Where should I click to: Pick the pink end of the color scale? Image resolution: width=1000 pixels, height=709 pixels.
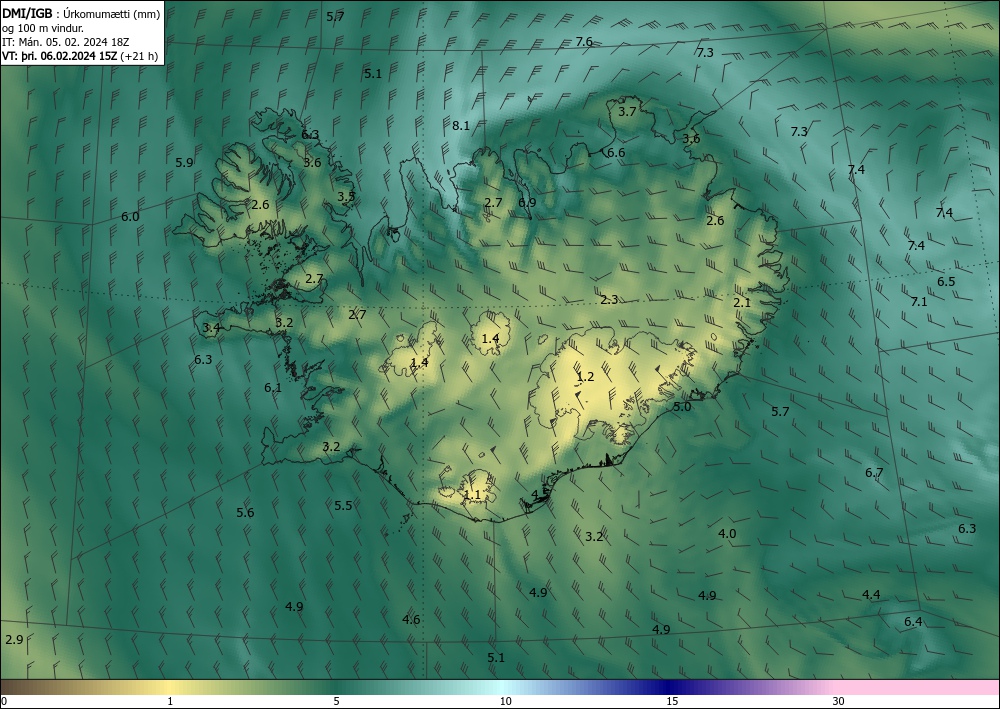pyautogui.click(x=918, y=687)
